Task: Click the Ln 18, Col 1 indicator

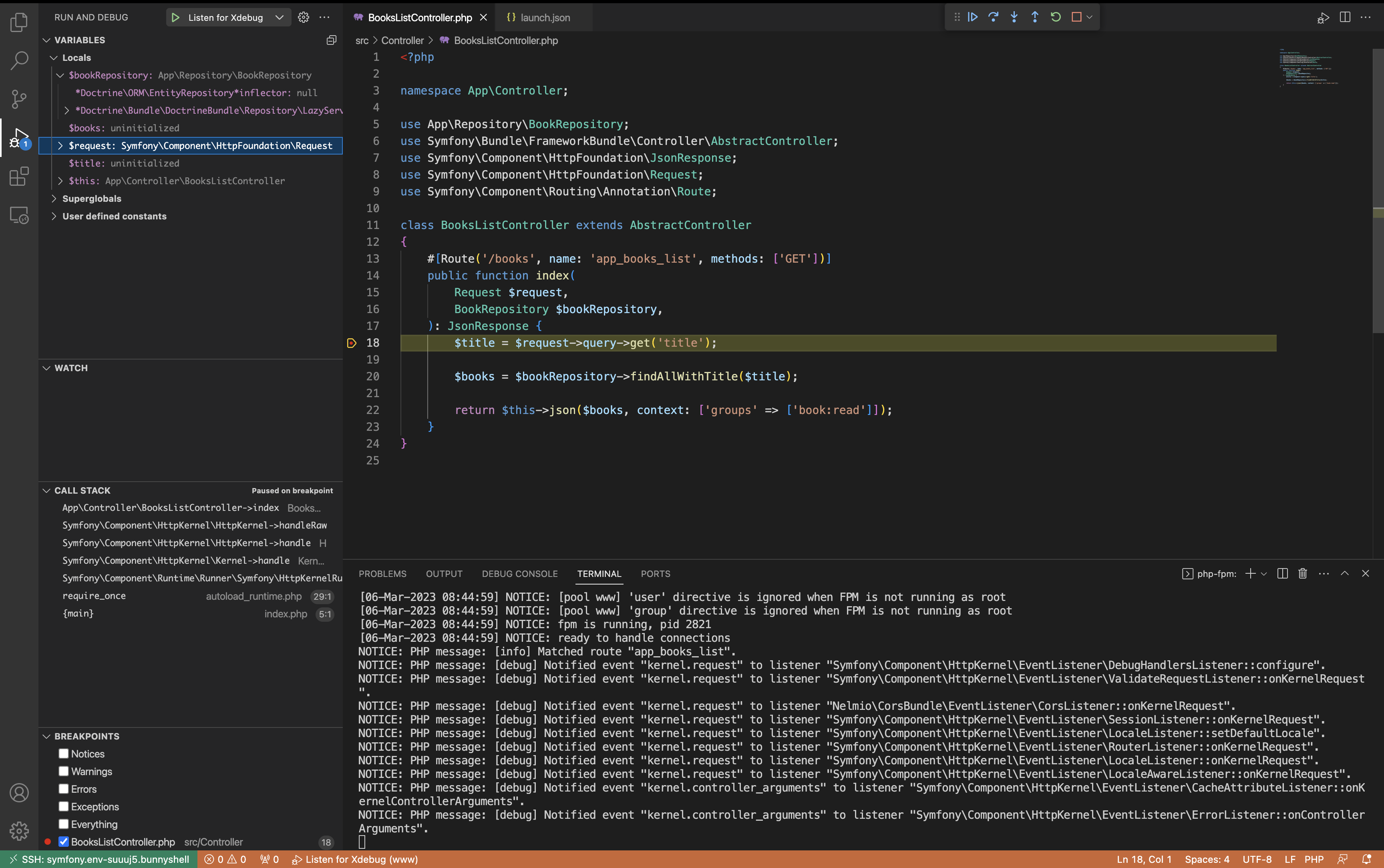Action: point(1143,859)
